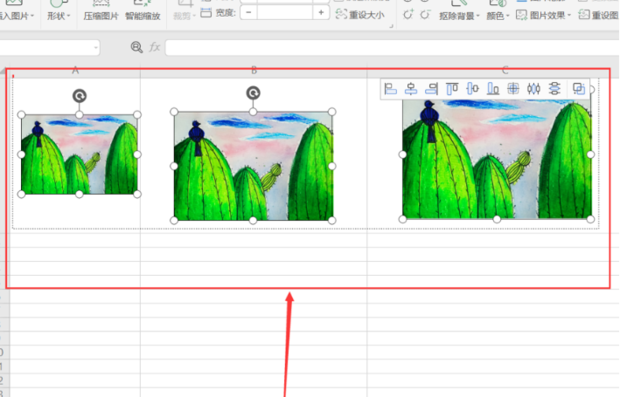
Task: Select the middle cactus picture in column B
Action: pos(253,166)
